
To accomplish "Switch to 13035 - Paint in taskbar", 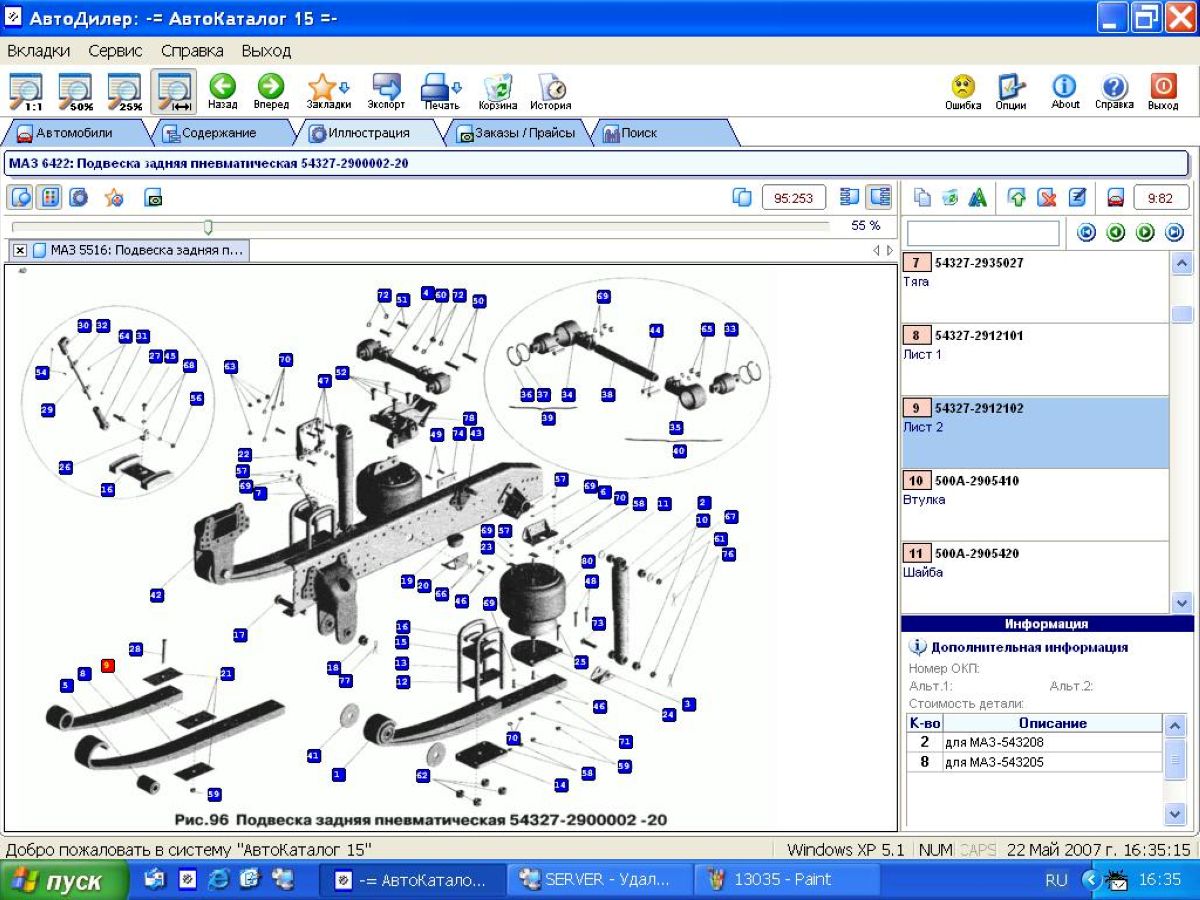I will point(788,880).
